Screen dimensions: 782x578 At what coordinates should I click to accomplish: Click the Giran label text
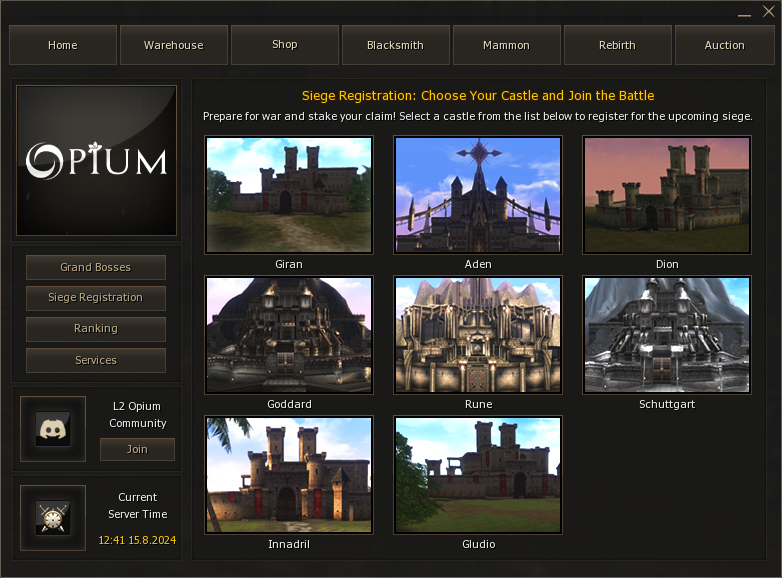pos(289,264)
